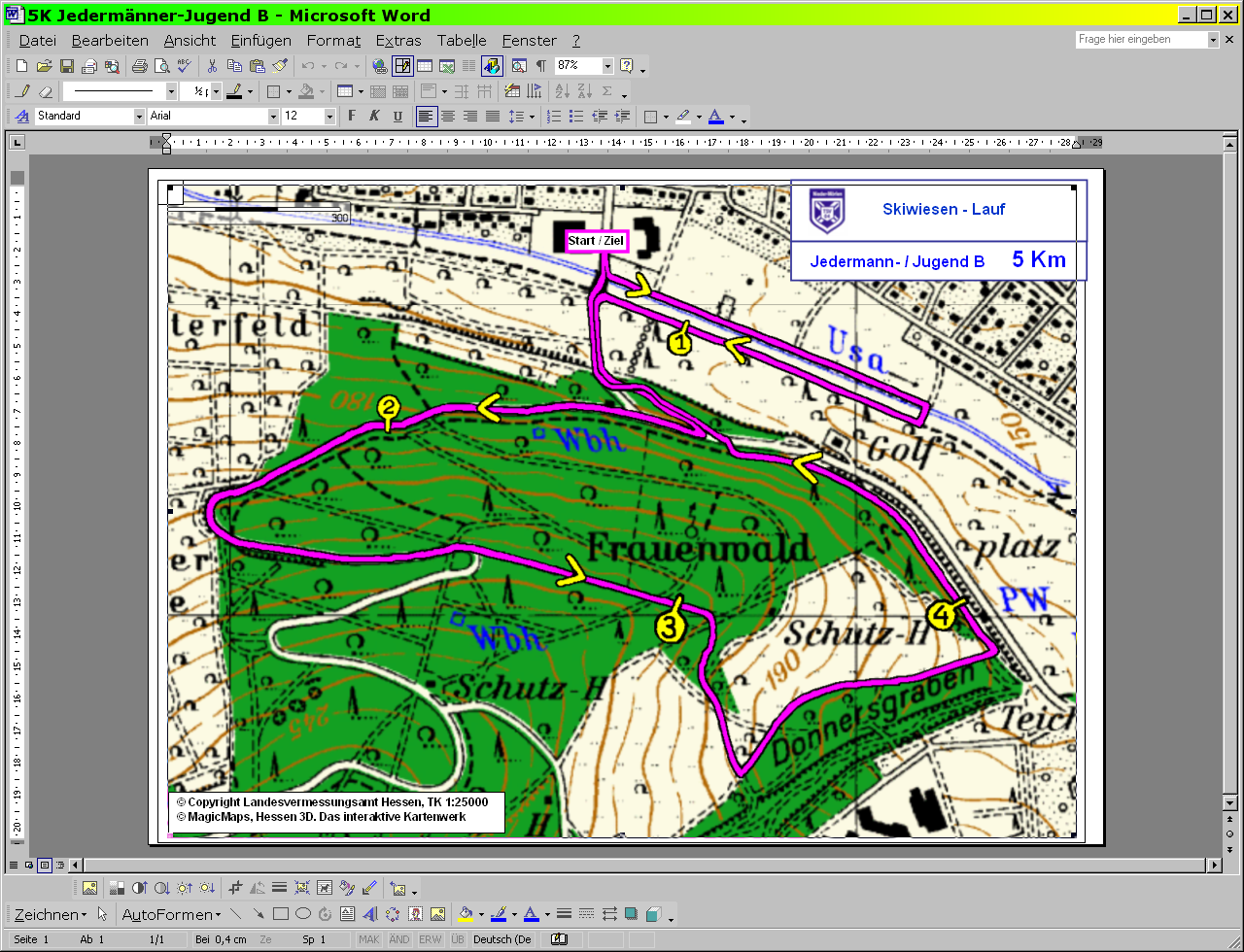Click the Save document icon
1244x952 pixels.
coord(67,66)
